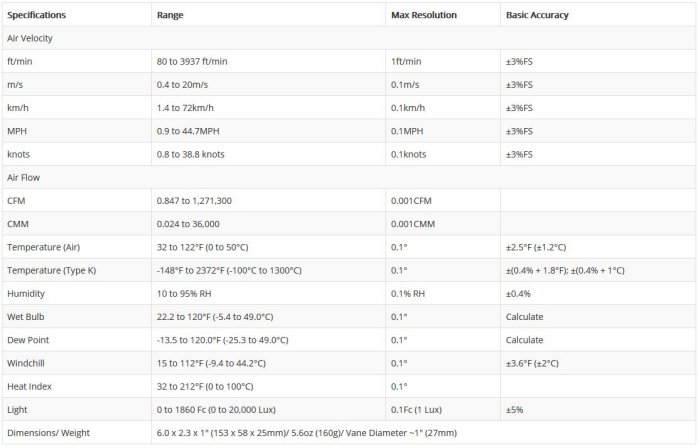Click the Specifications column header
The height and width of the screenshot is (448, 700).
coord(36,17)
